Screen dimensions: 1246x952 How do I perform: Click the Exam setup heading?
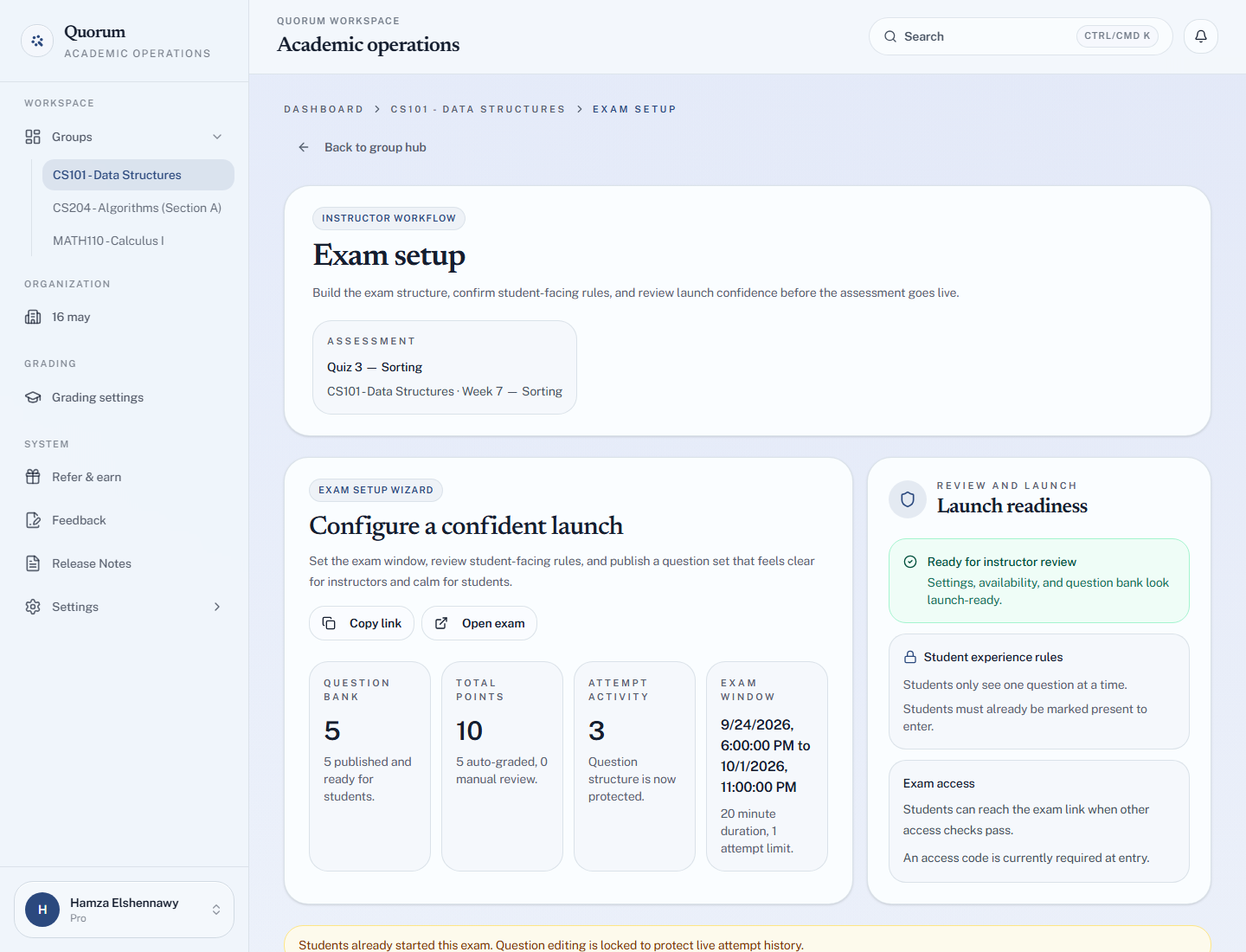click(389, 255)
